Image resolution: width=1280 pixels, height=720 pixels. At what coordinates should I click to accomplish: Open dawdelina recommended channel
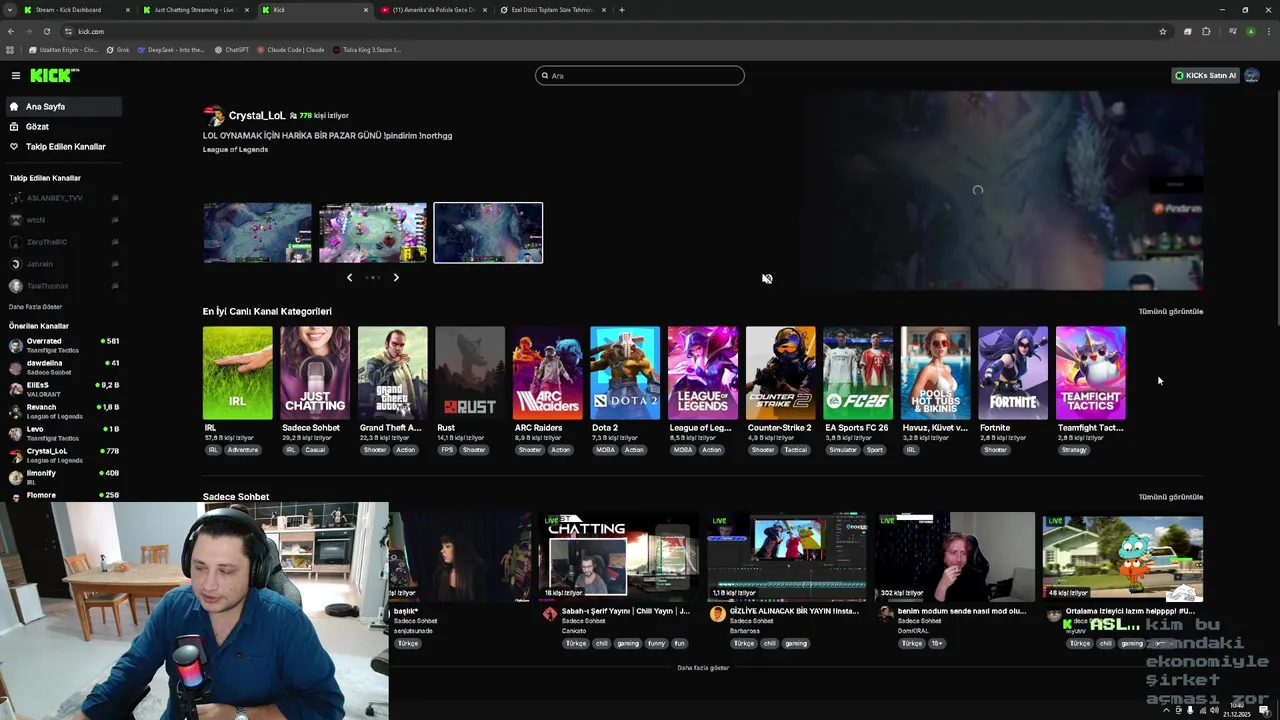pyautogui.click(x=62, y=367)
